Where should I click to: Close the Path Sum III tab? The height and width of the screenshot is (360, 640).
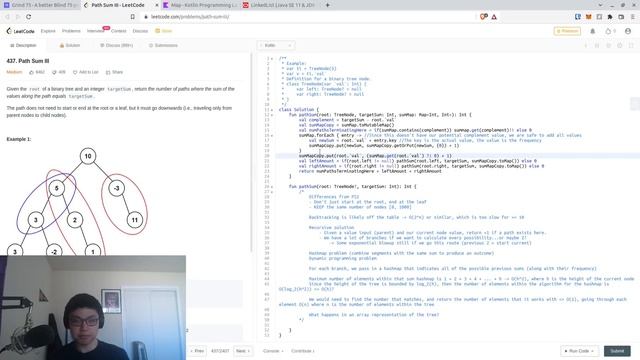[x=157, y=5]
